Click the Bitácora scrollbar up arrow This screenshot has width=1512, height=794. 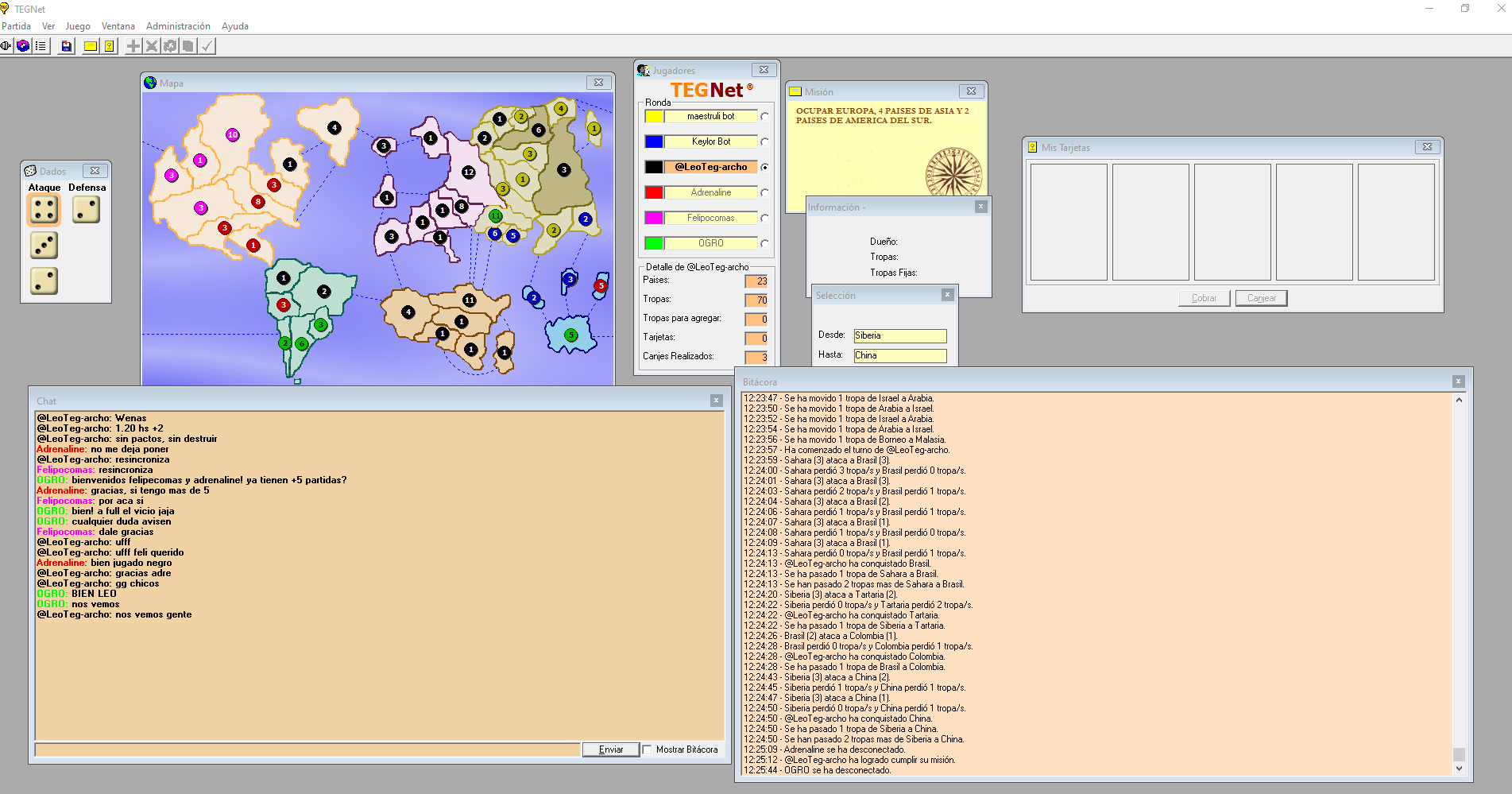[1459, 400]
